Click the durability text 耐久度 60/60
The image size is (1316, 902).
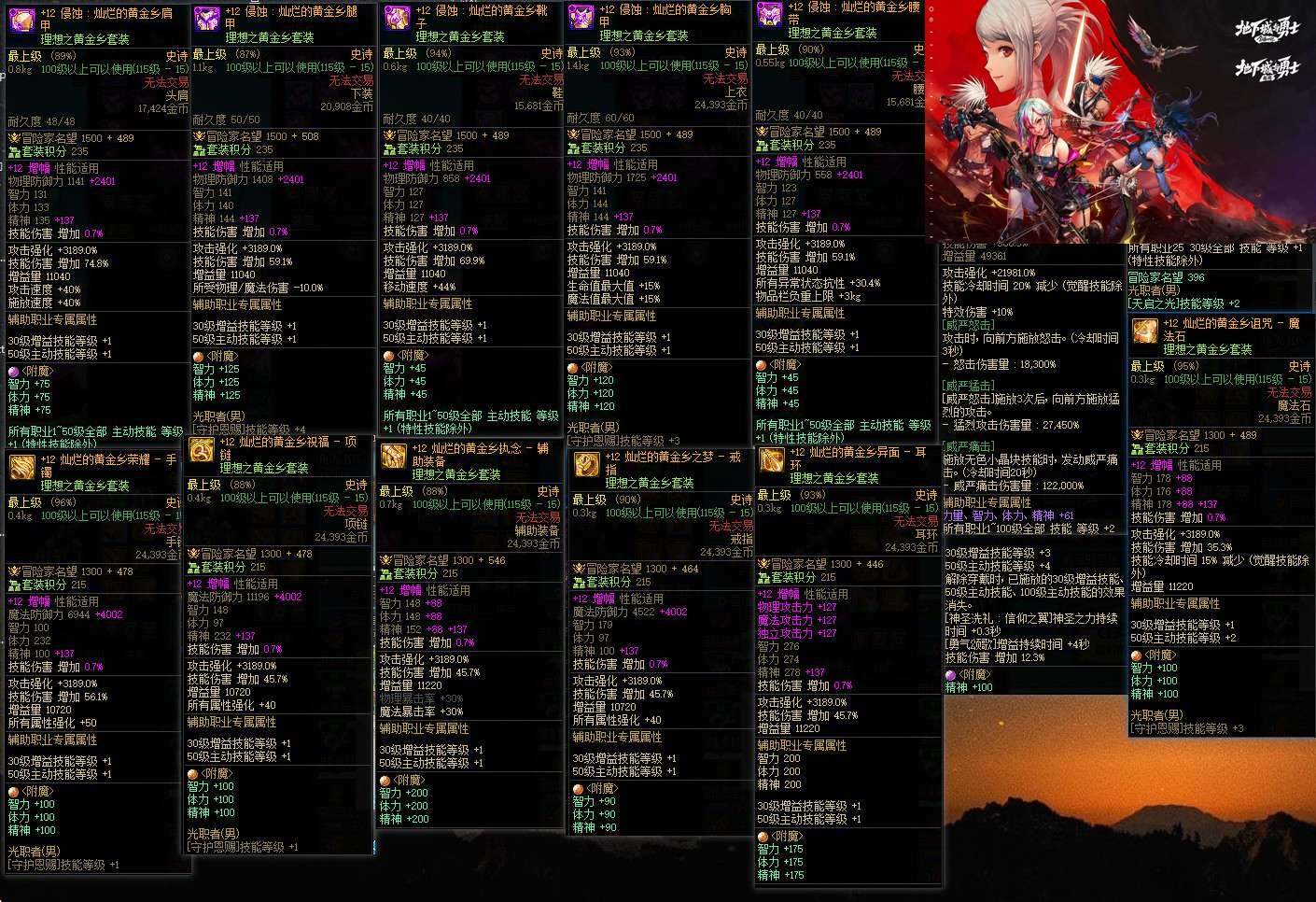coord(601,119)
